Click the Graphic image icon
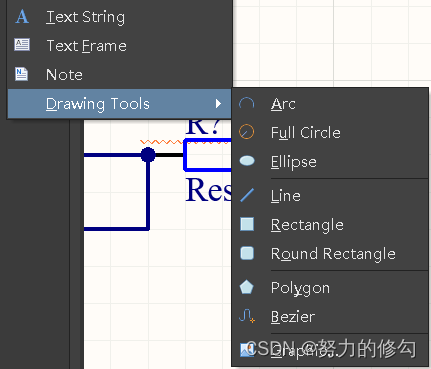The image size is (431, 369). [x=246, y=350]
